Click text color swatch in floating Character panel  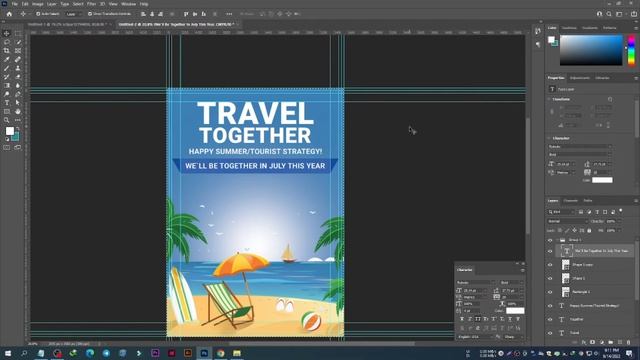click(x=515, y=311)
